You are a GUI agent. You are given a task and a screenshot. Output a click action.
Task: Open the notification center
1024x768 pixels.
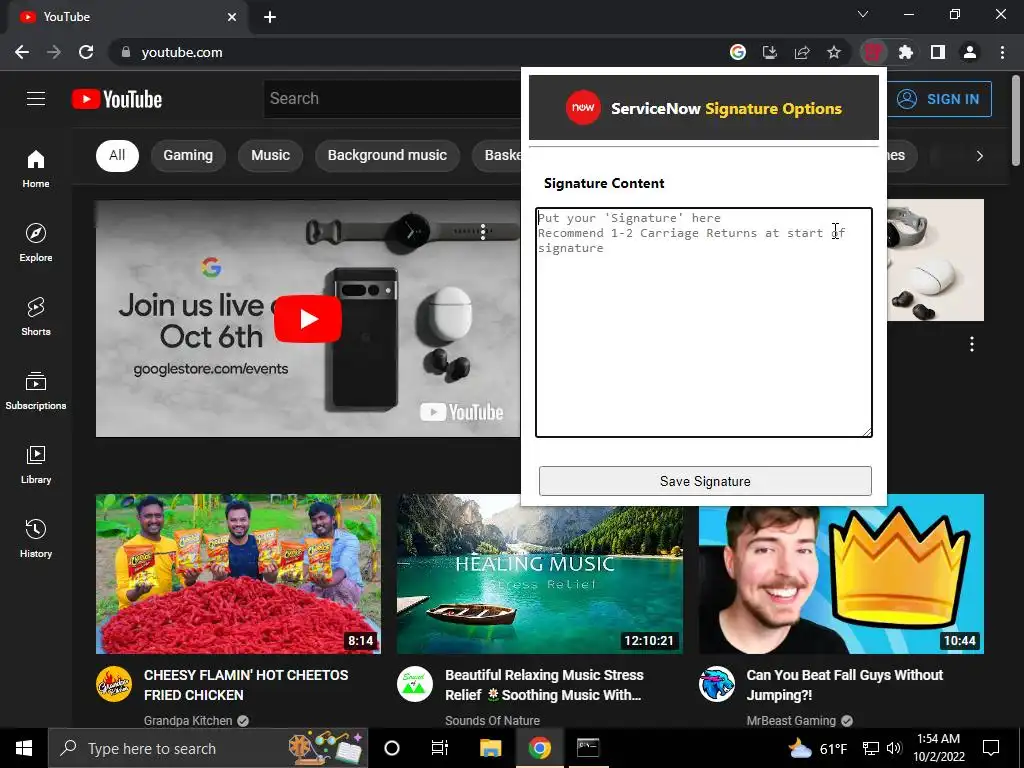pos(991,748)
